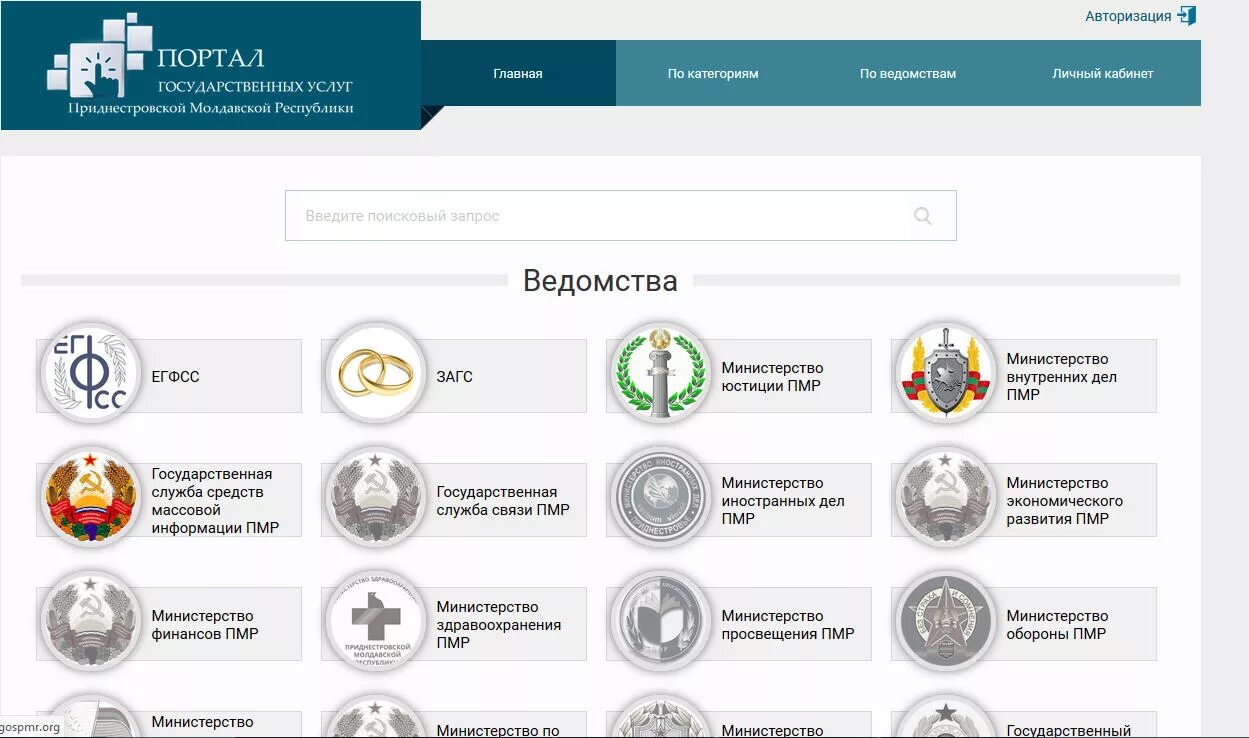The height and width of the screenshot is (738, 1249).
Task: Click the Государственная служба связи ПМР emblem
Action: tap(375, 497)
